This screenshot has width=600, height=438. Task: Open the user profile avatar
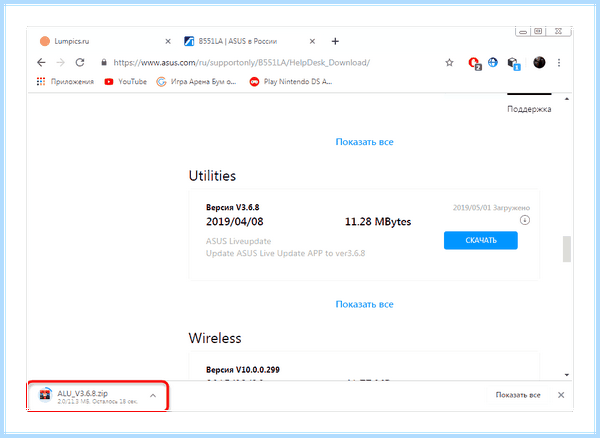pos(539,62)
